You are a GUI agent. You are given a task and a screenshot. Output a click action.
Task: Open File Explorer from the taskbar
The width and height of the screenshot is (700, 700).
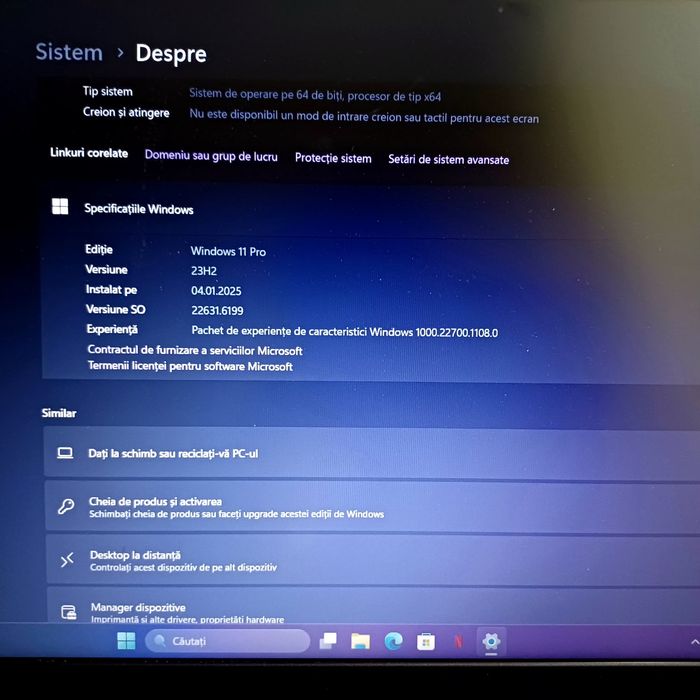pyautogui.click(x=360, y=641)
